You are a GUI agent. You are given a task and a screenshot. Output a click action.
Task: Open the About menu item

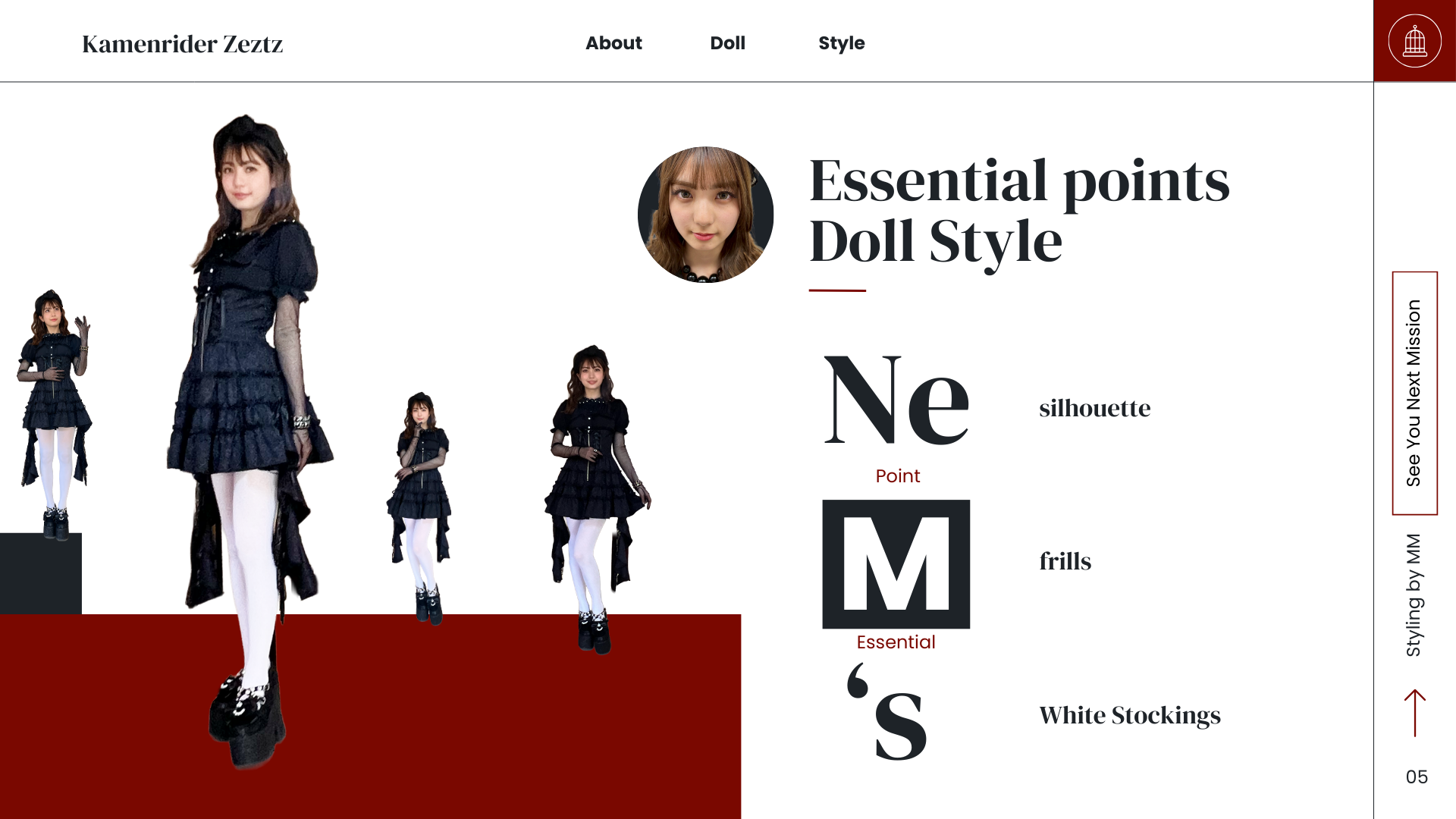pyautogui.click(x=613, y=43)
